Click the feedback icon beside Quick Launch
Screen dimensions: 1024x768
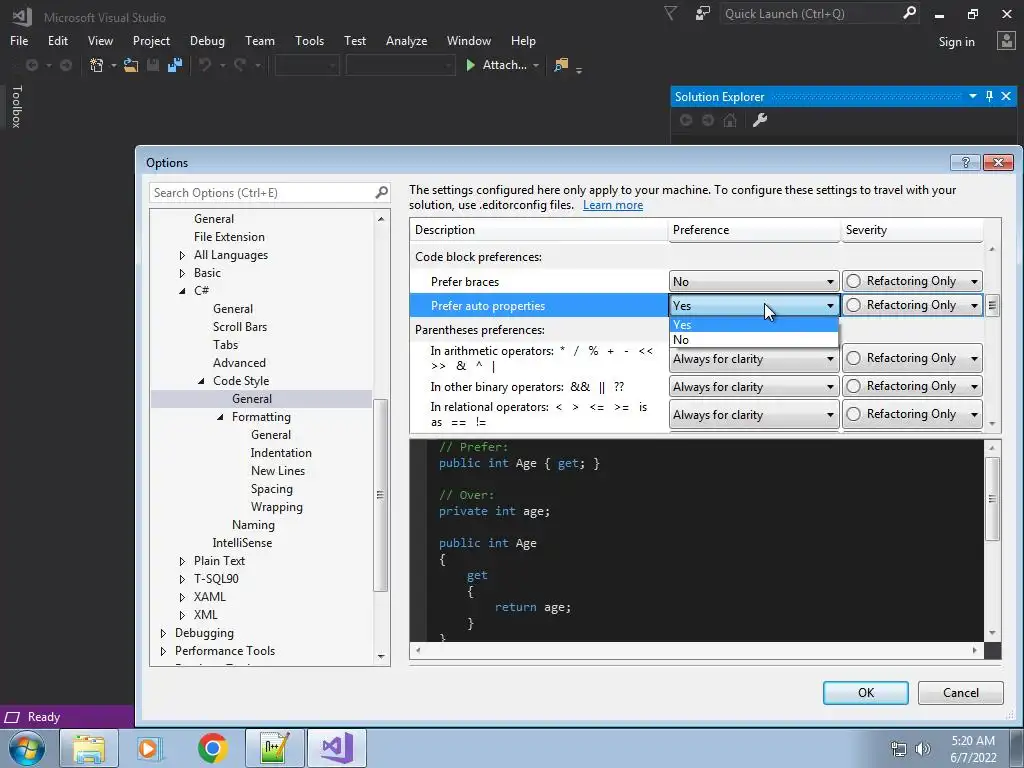(x=703, y=13)
